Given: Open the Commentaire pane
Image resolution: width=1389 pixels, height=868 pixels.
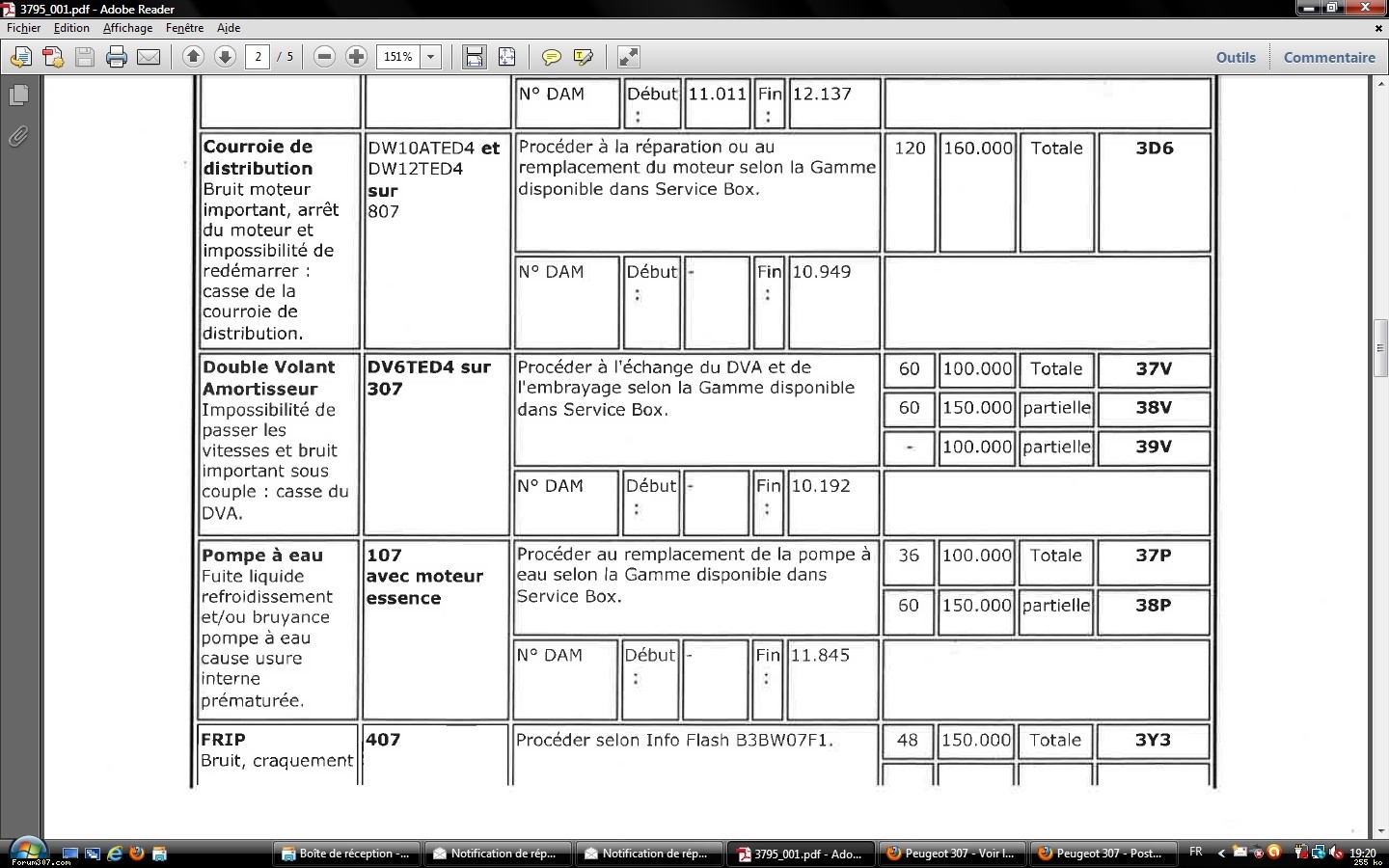Looking at the screenshot, I should [1329, 58].
